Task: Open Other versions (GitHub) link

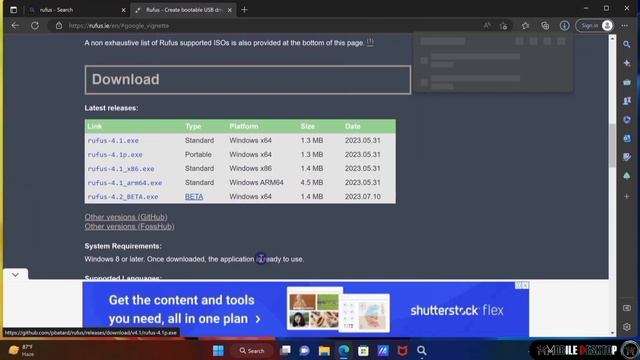Action: pyautogui.click(x=126, y=217)
